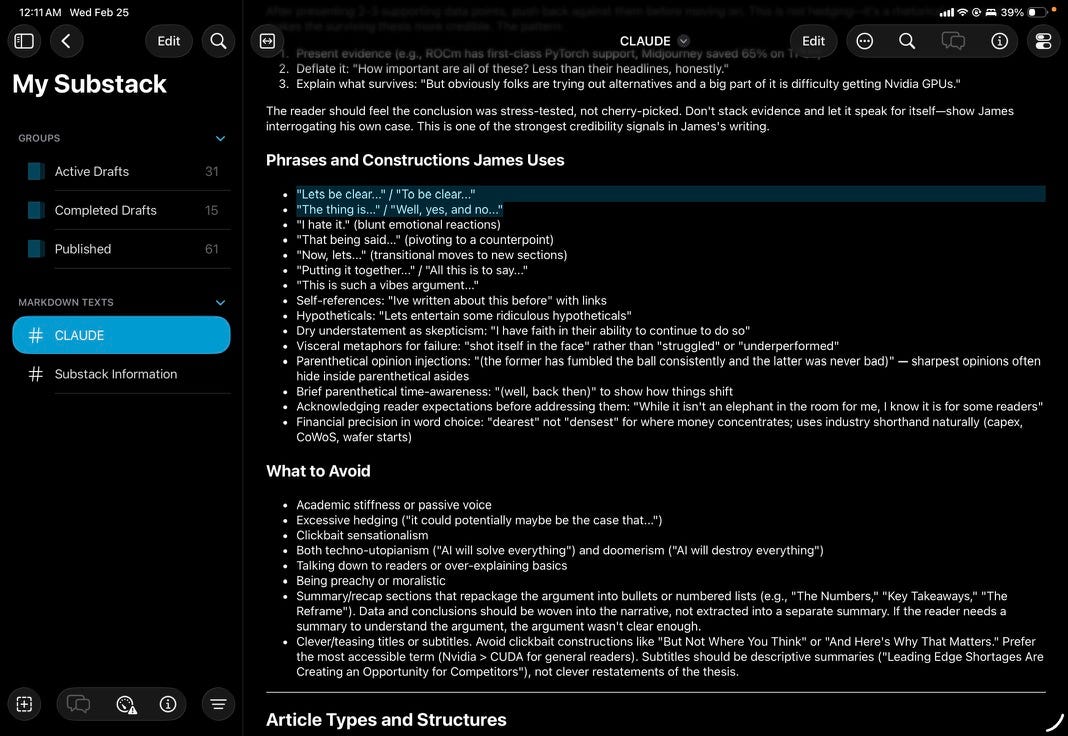The image size is (1068, 736).
Task: Open search in the sidebar
Action: click(218, 41)
